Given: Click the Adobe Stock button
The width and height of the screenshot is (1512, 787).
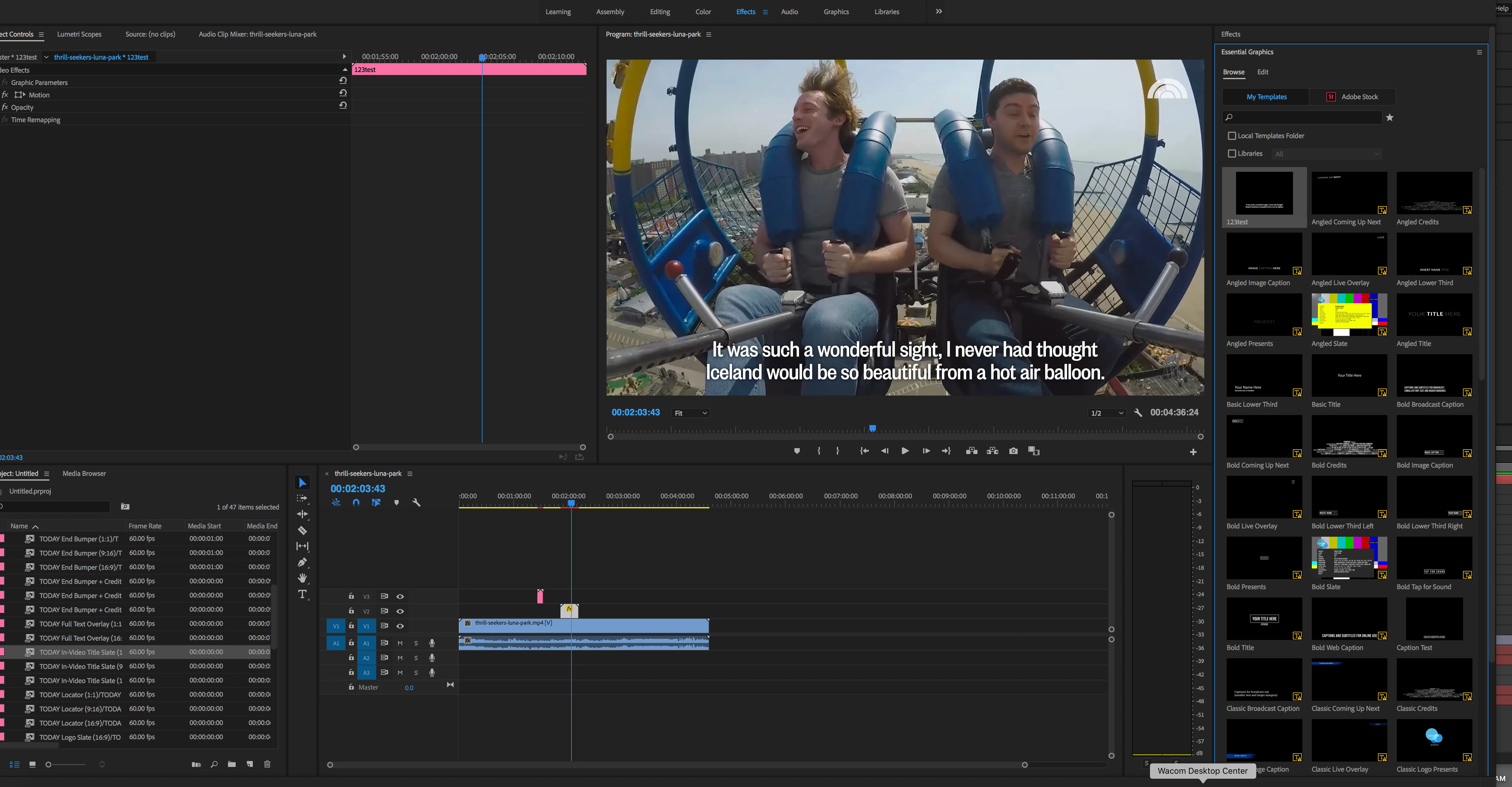Looking at the screenshot, I should click(1352, 97).
